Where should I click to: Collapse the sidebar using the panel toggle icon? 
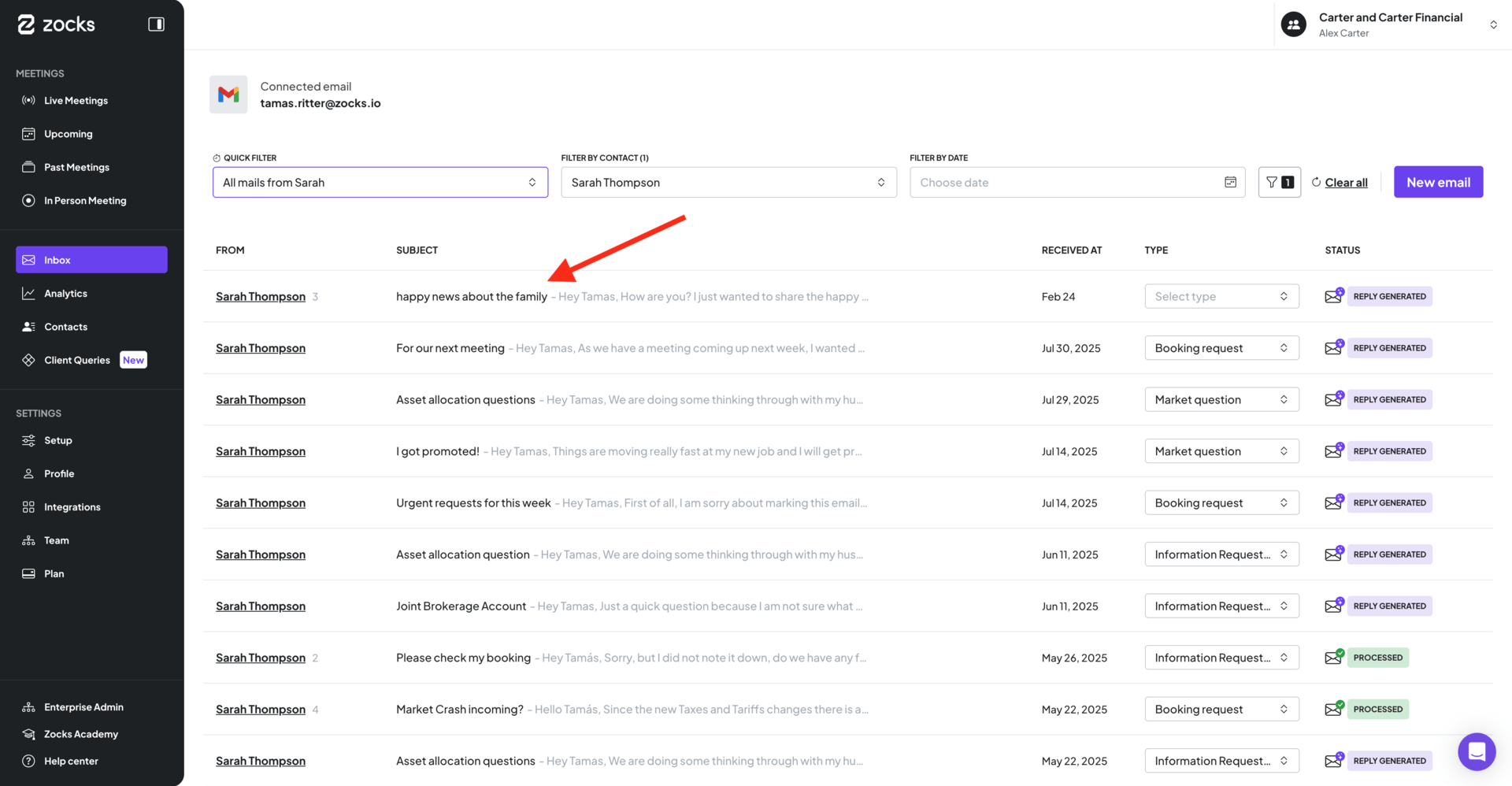(x=156, y=24)
